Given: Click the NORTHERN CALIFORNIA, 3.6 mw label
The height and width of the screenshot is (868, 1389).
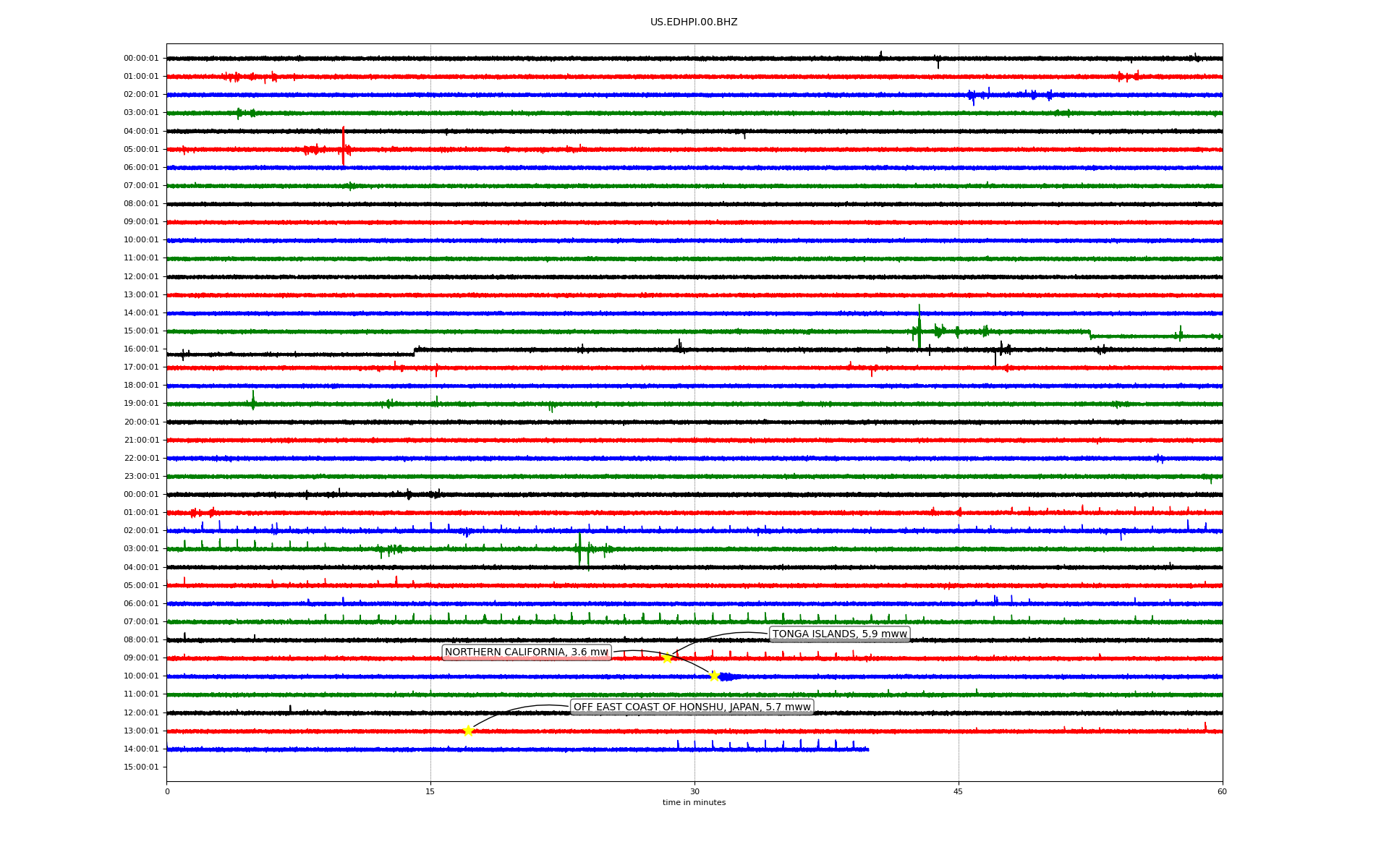Looking at the screenshot, I should pos(526,652).
